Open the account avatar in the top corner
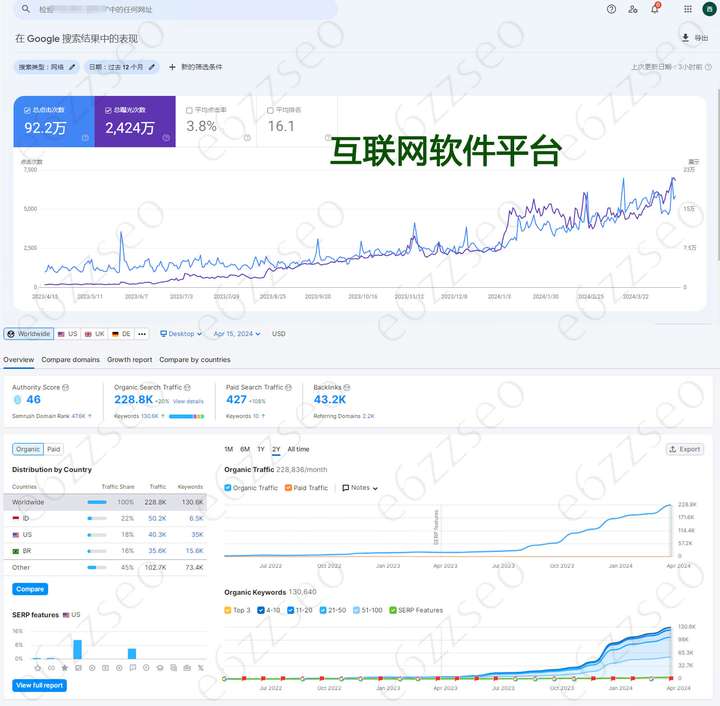 point(709,9)
